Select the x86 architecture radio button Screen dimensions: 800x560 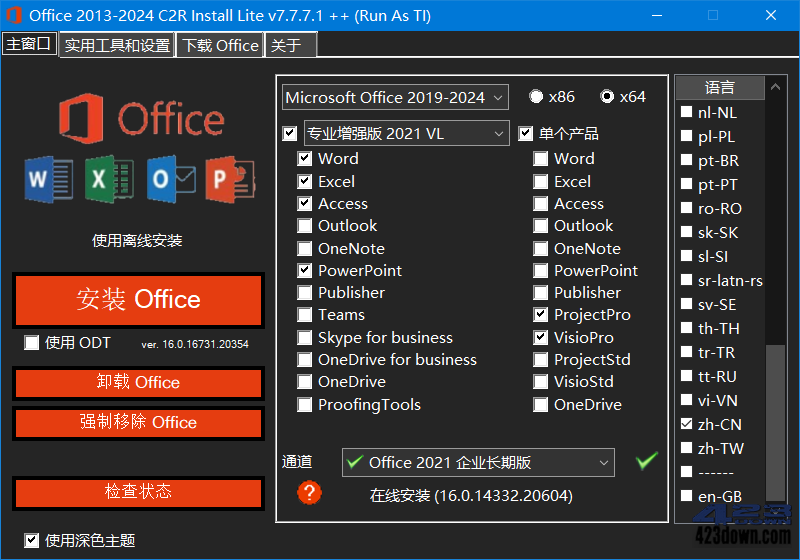536,96
